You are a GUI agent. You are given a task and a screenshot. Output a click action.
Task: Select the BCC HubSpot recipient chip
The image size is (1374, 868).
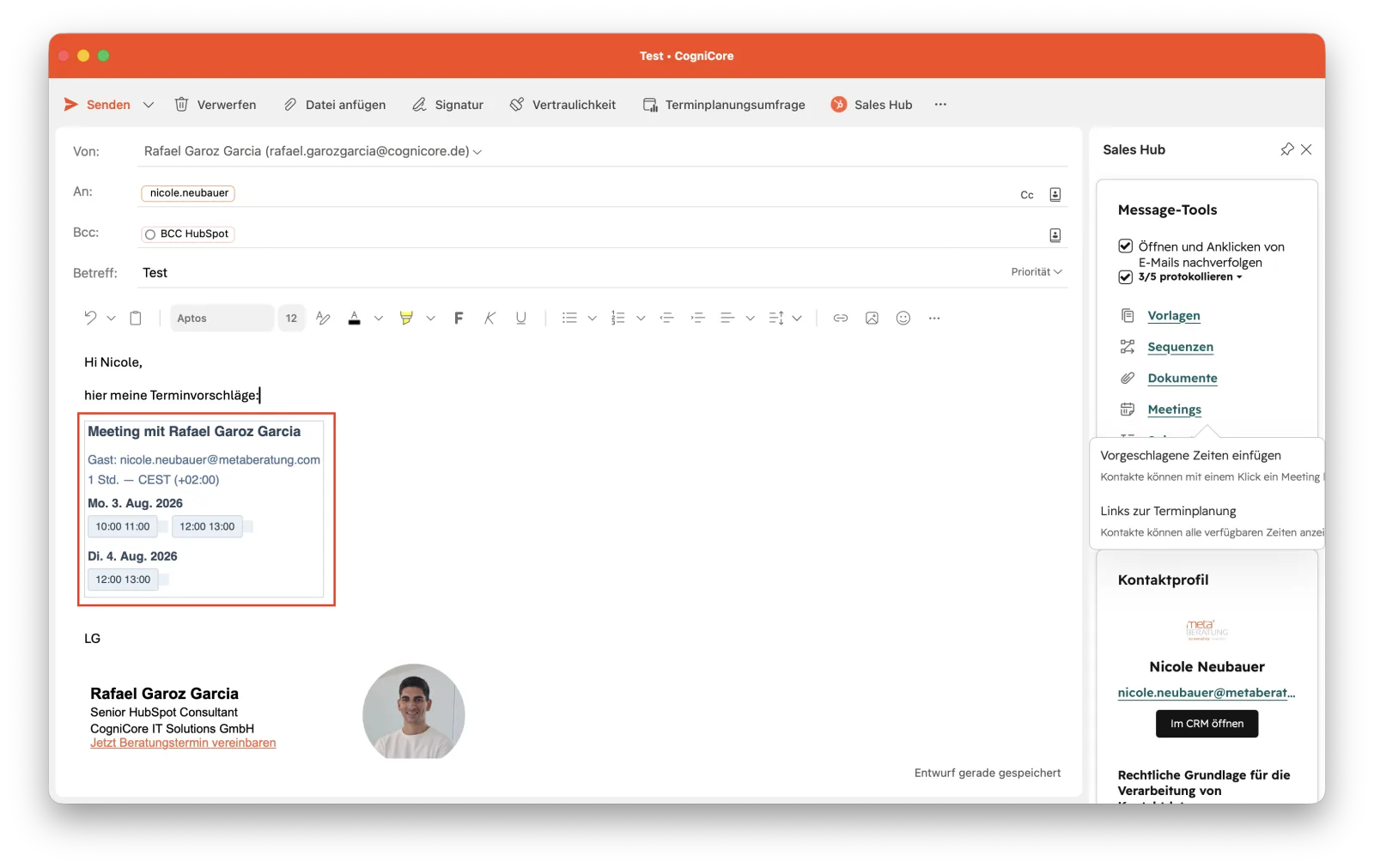click(188, 234)
